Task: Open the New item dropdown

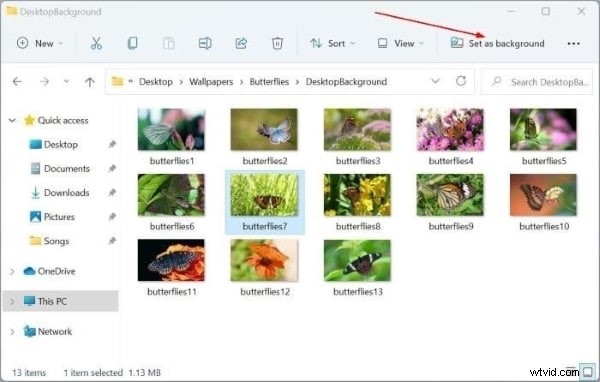Action: click(40, 43)
